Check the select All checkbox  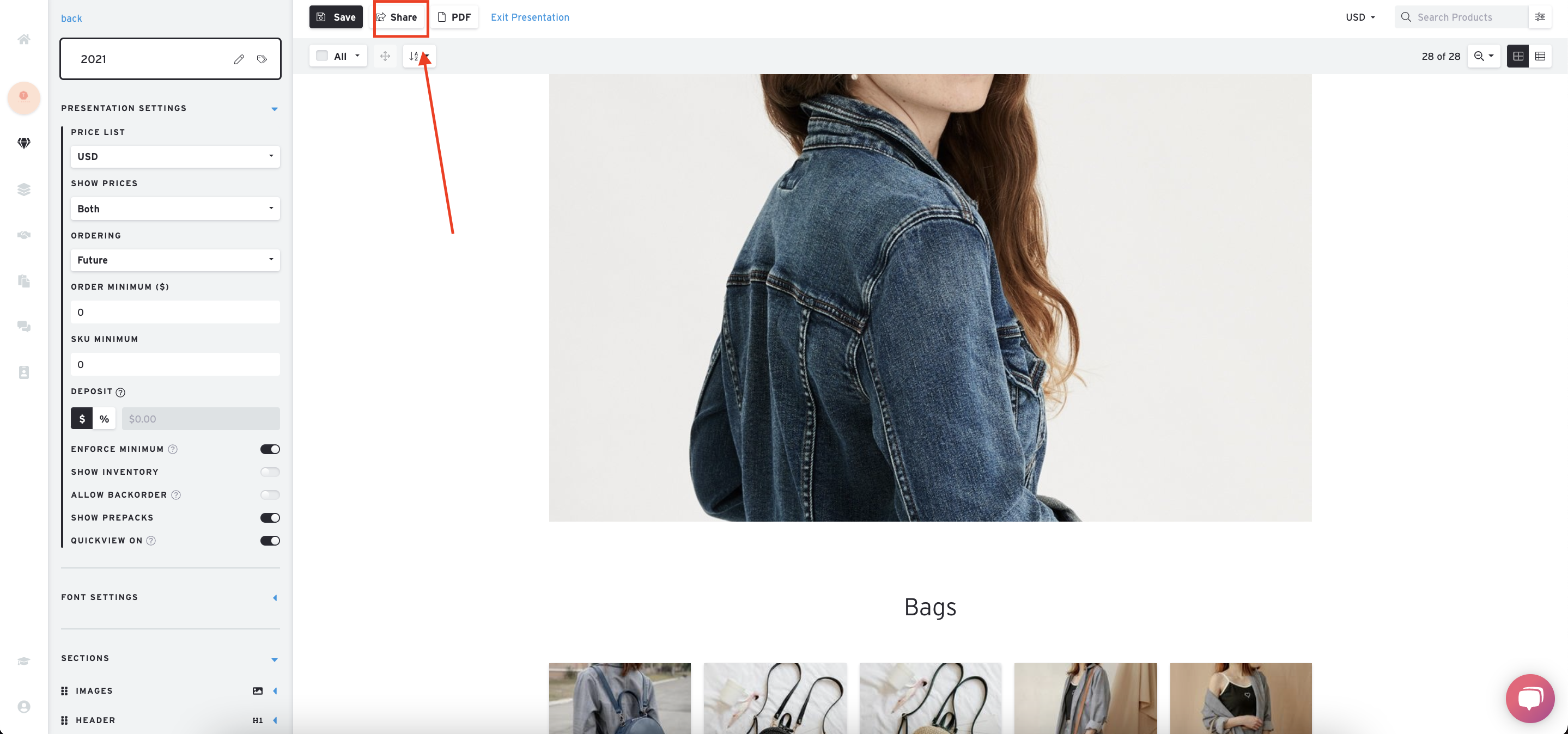point(322,56)
